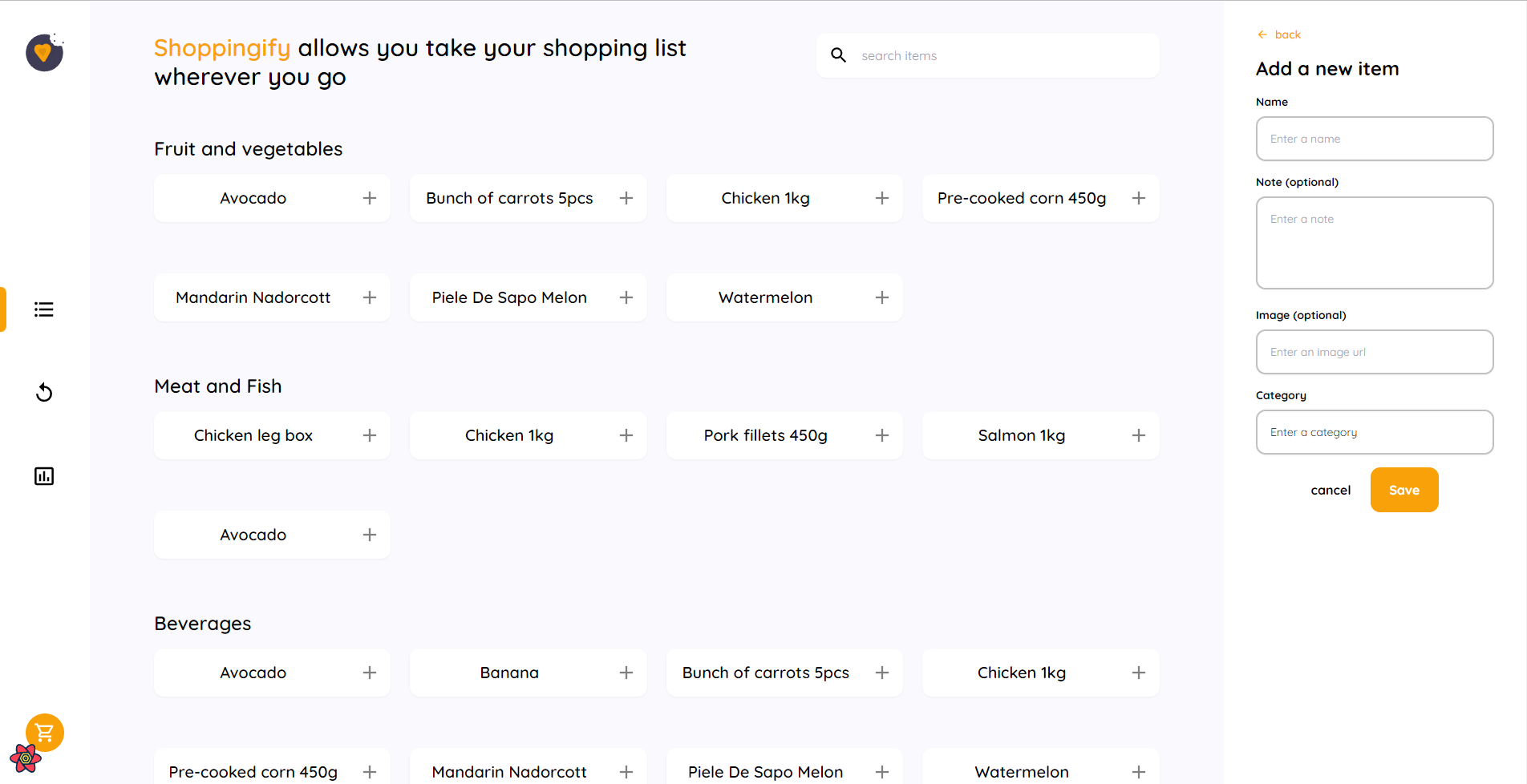Click the Meat and Fish heading
Viewport: 1527px width, 784px height.
point(218,386)
